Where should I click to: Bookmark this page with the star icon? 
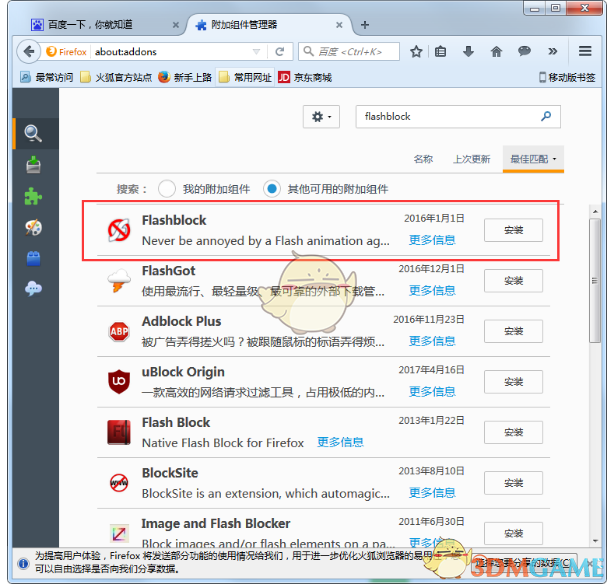(416, 51)
